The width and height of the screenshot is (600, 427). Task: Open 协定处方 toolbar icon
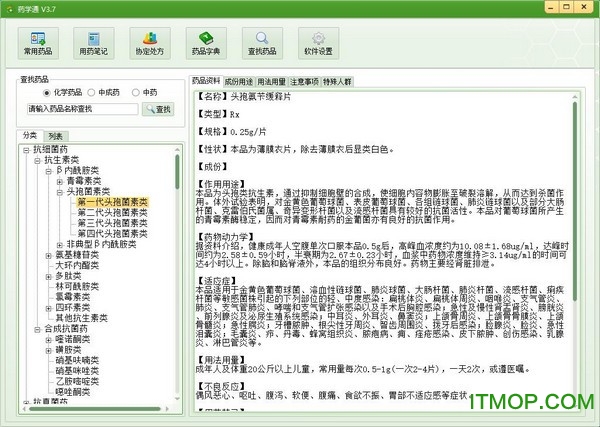click(150, 43)
